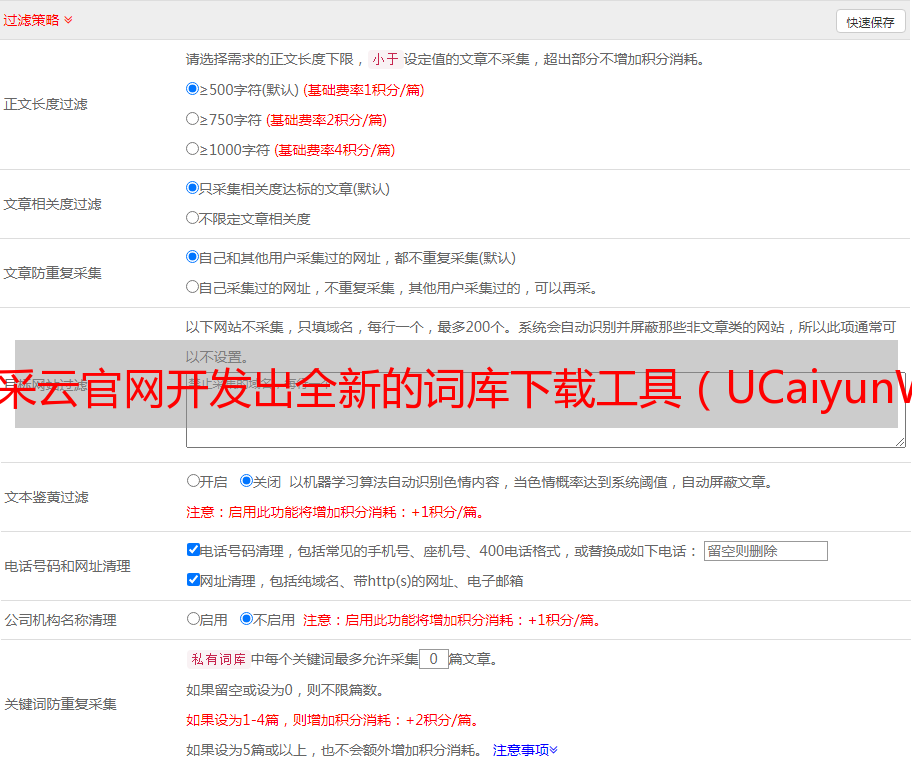The height and width of the screenshot is (768, 912).
Task: Collapse the 过滤策略 section header
Action: [x=38, y=20]
